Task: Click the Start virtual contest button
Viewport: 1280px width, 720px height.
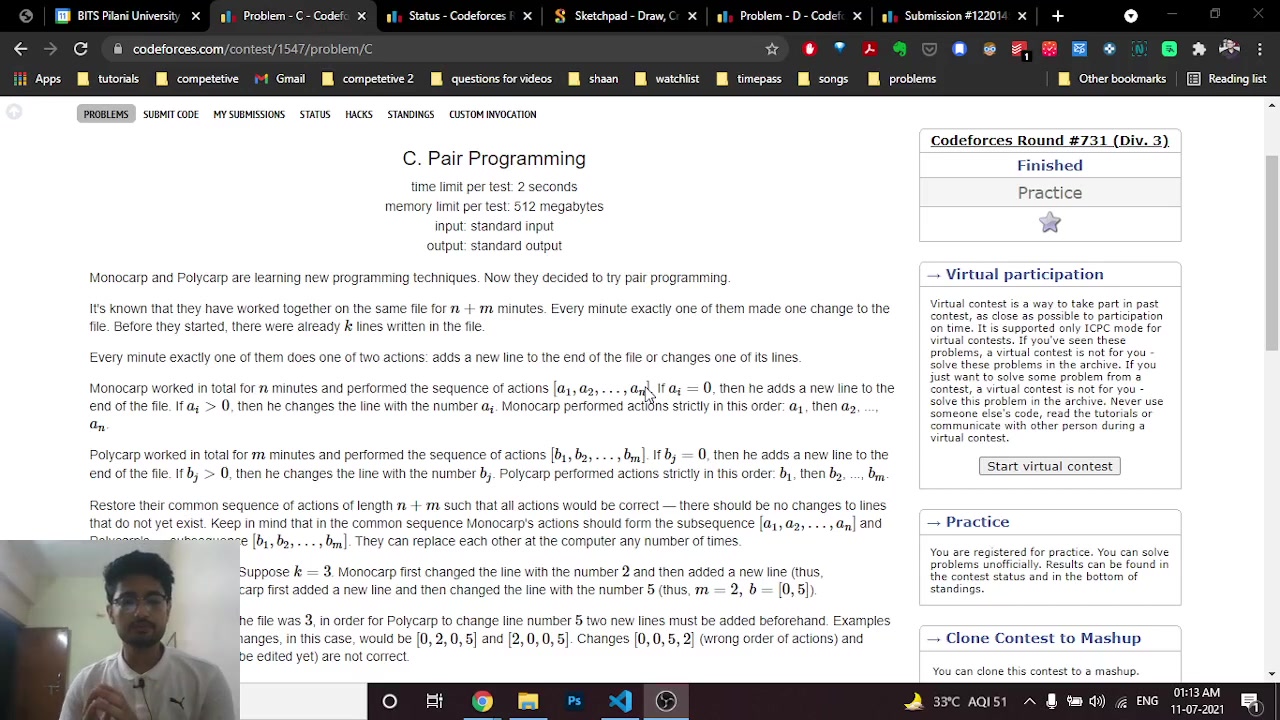Action: click(1049, 466)
